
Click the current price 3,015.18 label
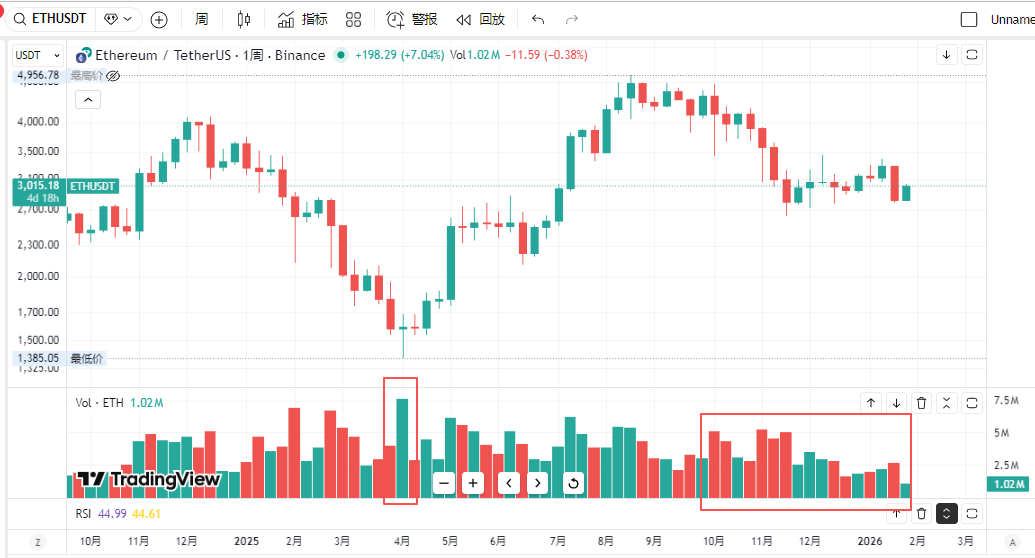point(38,192)
